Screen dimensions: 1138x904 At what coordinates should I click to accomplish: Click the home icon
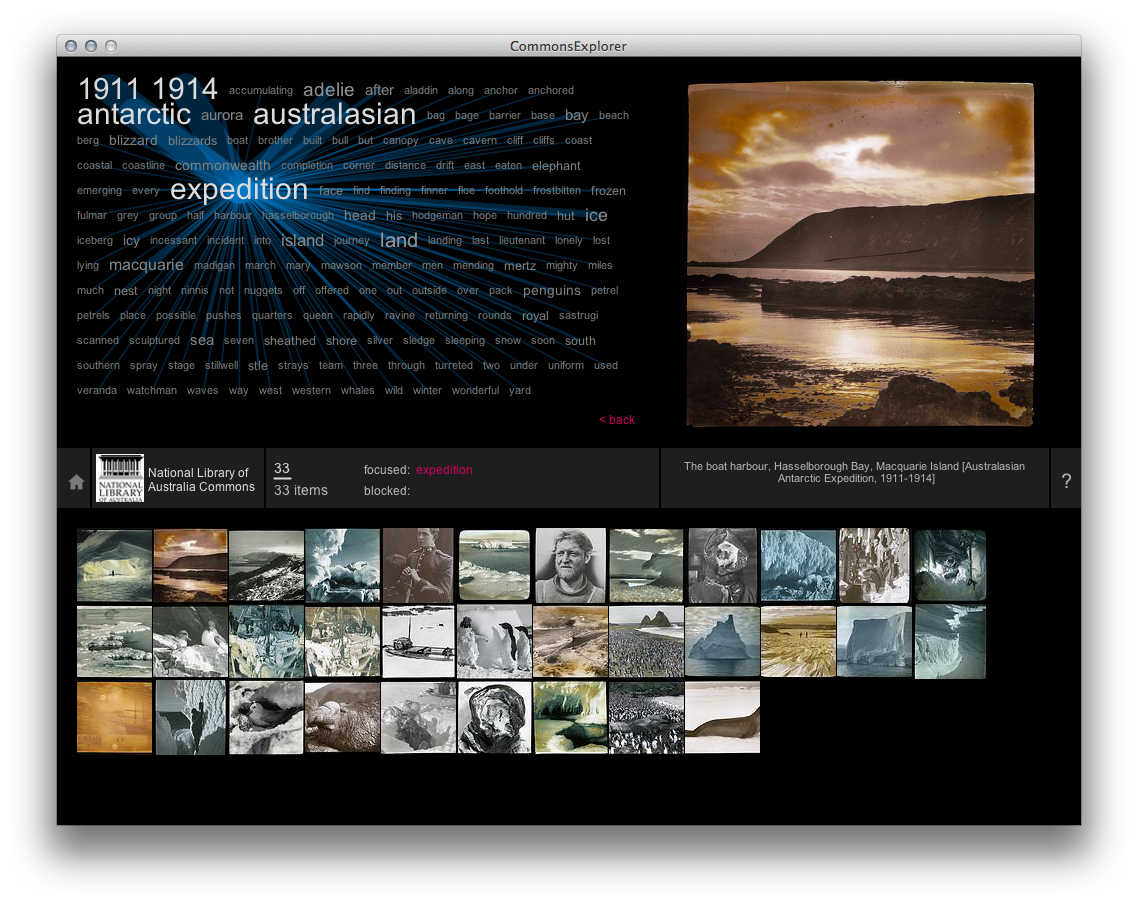point(74,479)
